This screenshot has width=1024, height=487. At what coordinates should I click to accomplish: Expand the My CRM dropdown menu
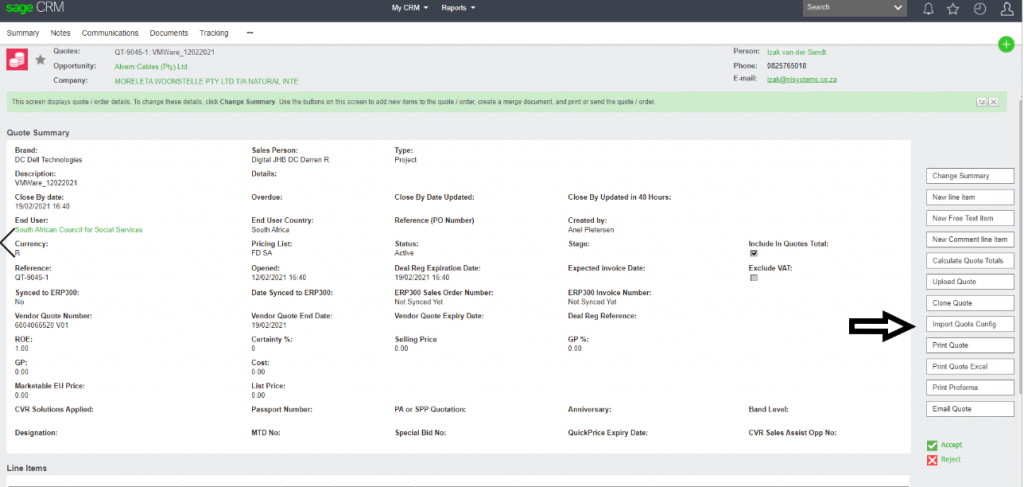(x=410, y=8)
